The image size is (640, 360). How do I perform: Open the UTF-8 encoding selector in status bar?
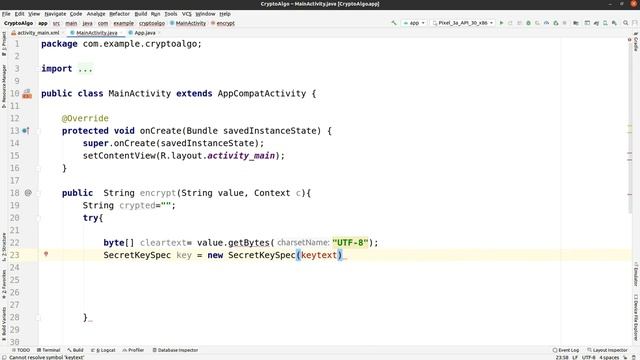(x=589, y=357)
